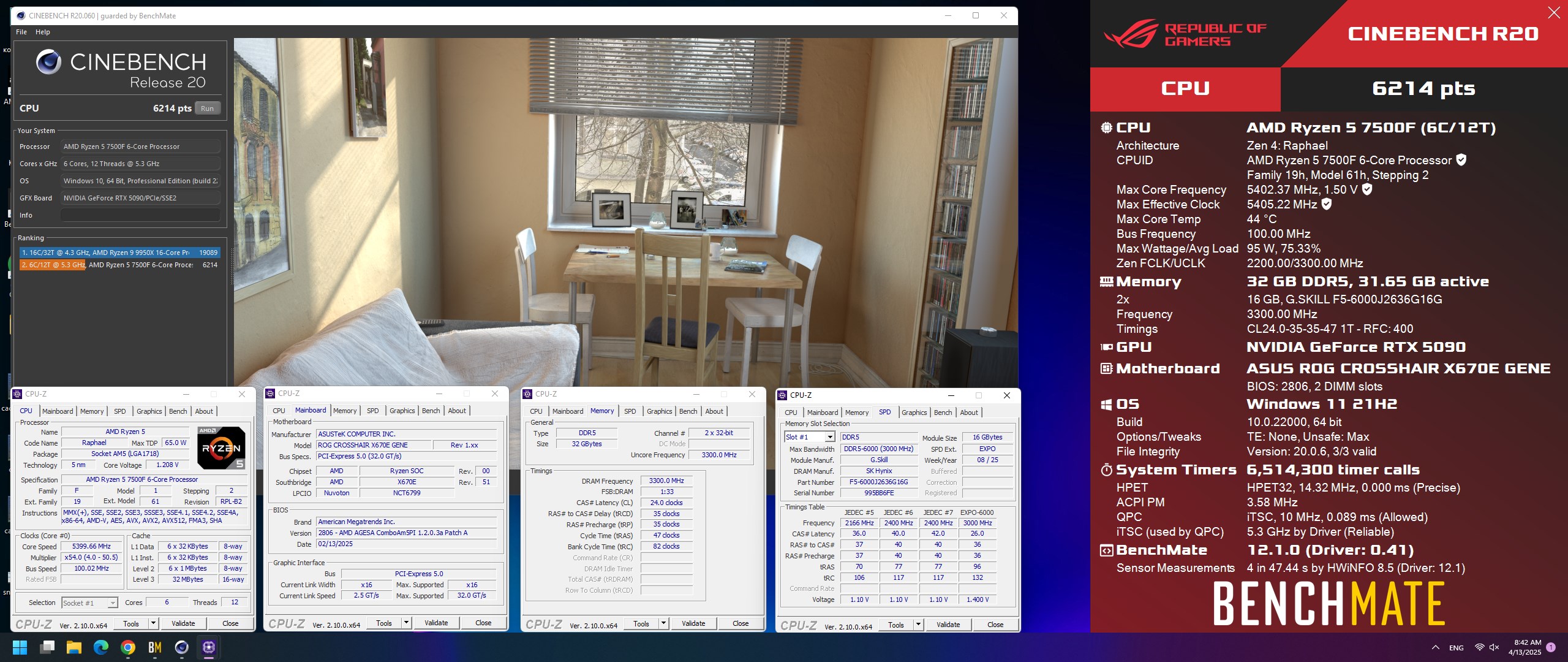
Task: Select the CPU-Z taskbar icon
Action: [209, 647]
